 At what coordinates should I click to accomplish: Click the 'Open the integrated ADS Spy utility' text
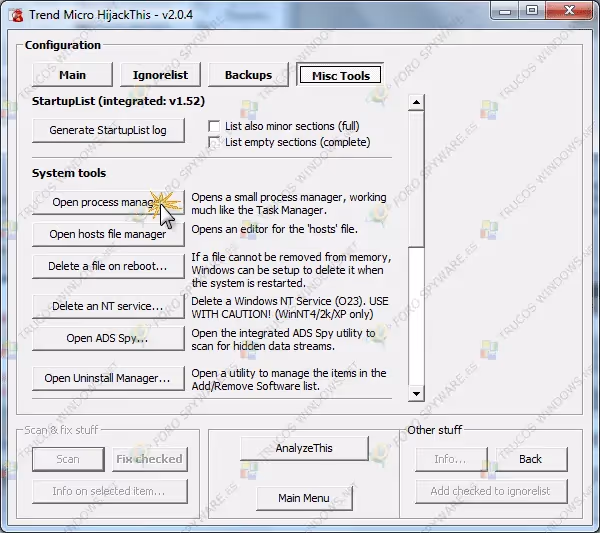click(x=283, y=340)
